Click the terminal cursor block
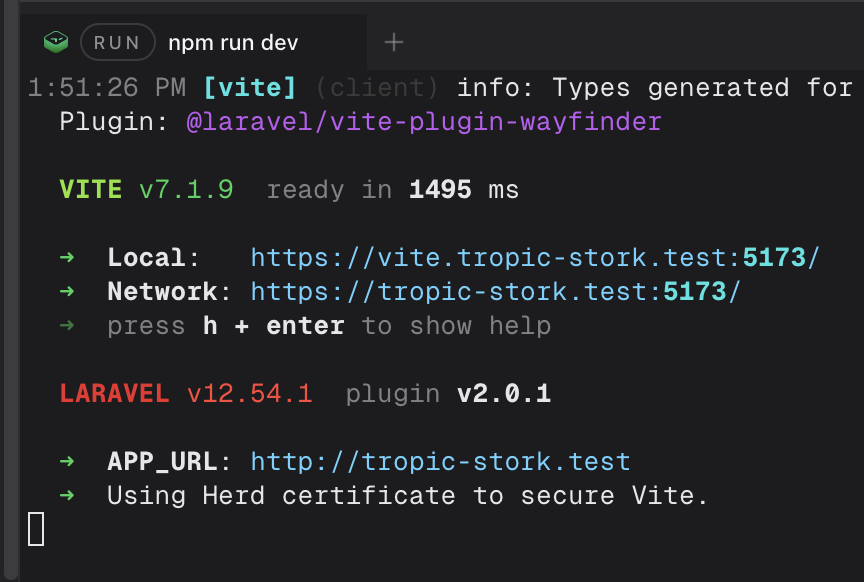The height and width of the screenshot is (582, 864). 36,529
